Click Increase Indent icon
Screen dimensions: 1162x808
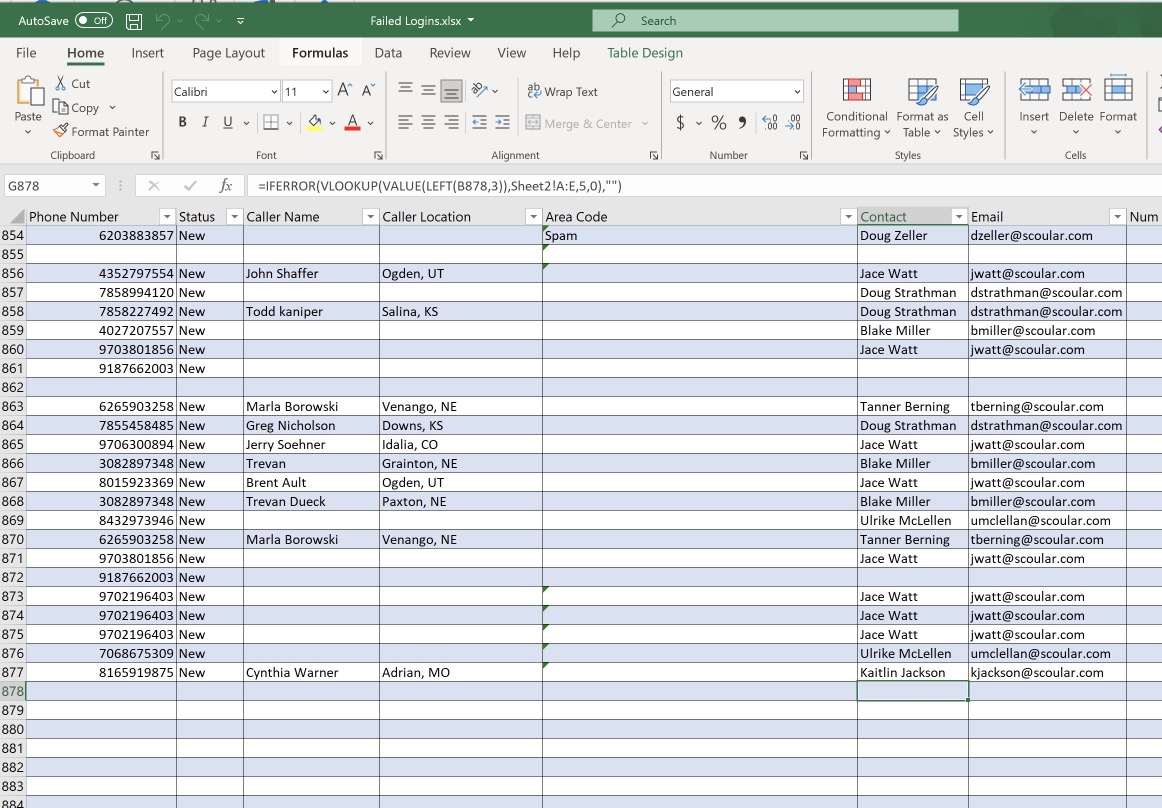click(x=502, y=122)
